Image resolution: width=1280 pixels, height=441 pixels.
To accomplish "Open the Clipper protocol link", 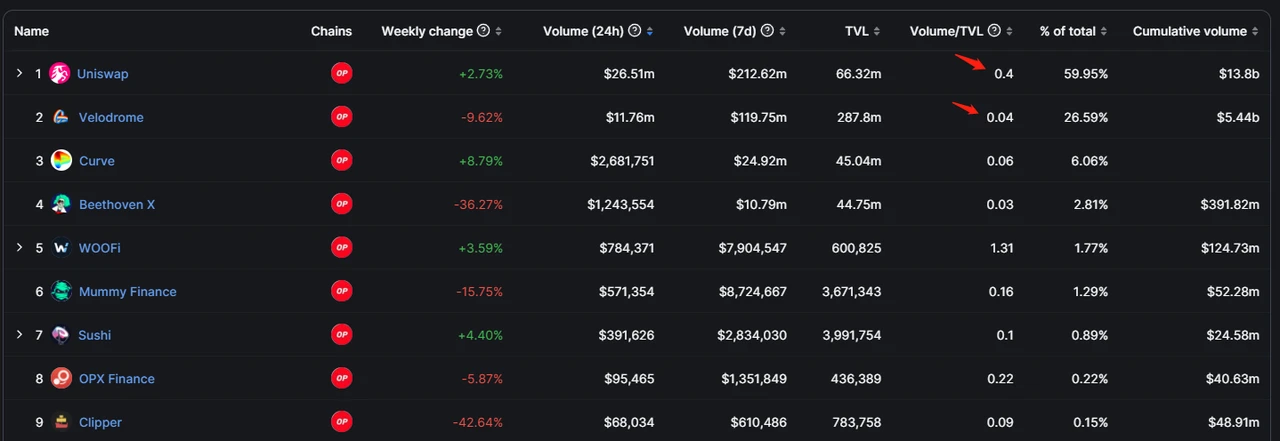I will [101, 422].
